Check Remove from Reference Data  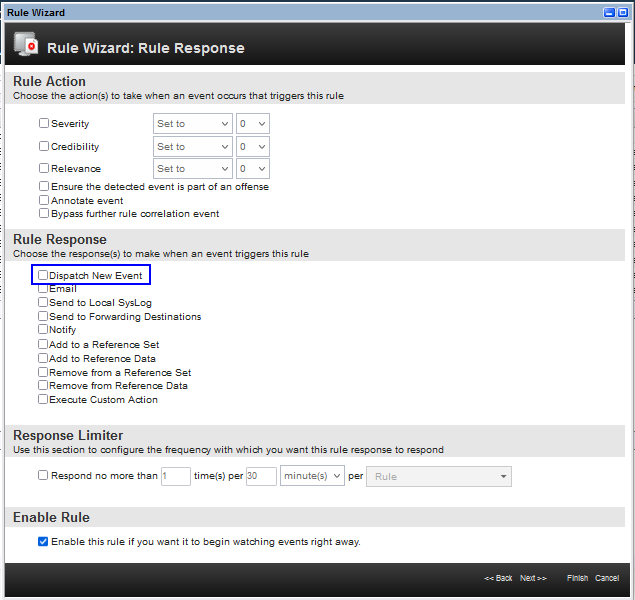[x=43, y=385]
